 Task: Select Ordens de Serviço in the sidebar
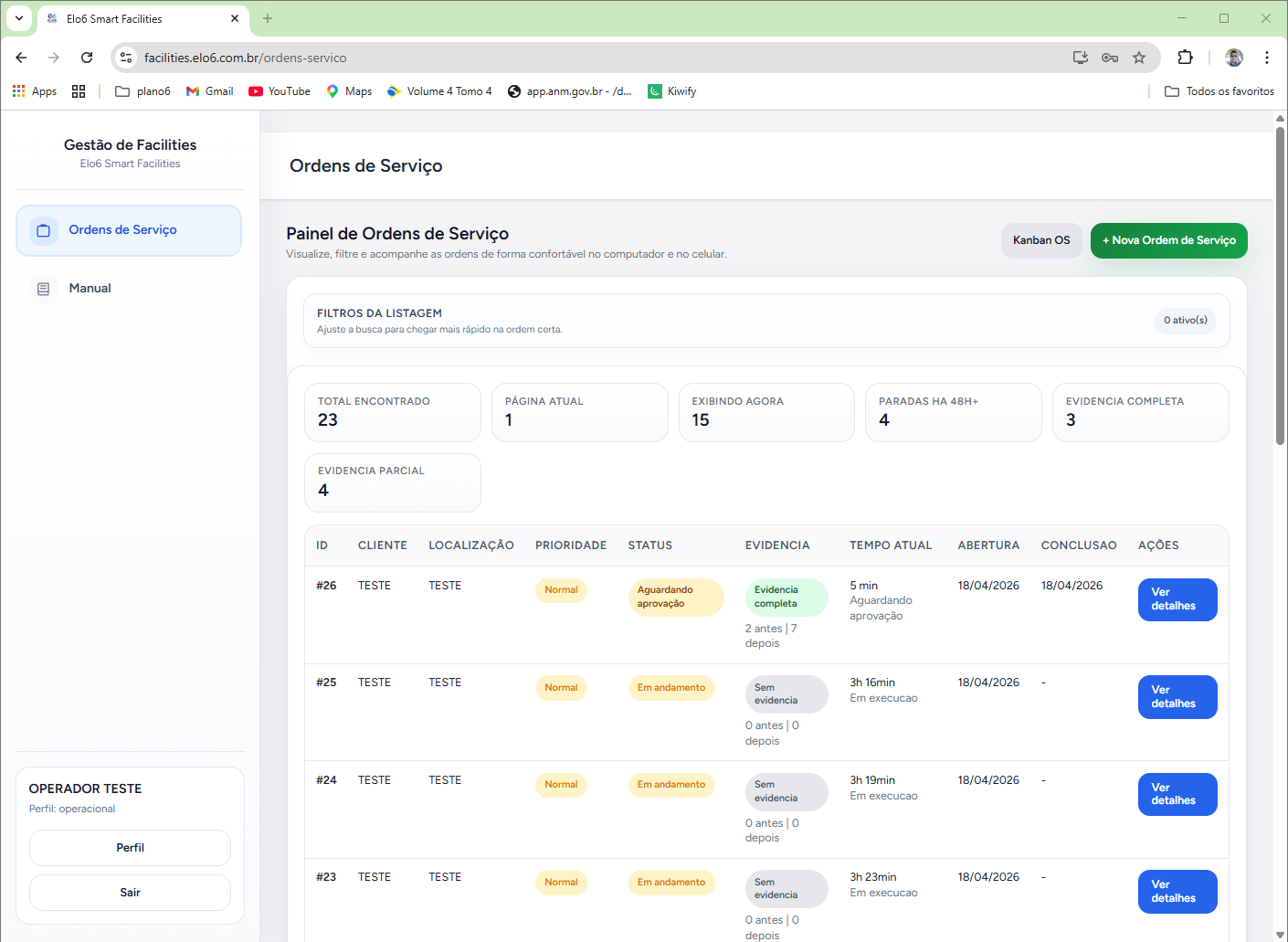click(x=129, y=230)
